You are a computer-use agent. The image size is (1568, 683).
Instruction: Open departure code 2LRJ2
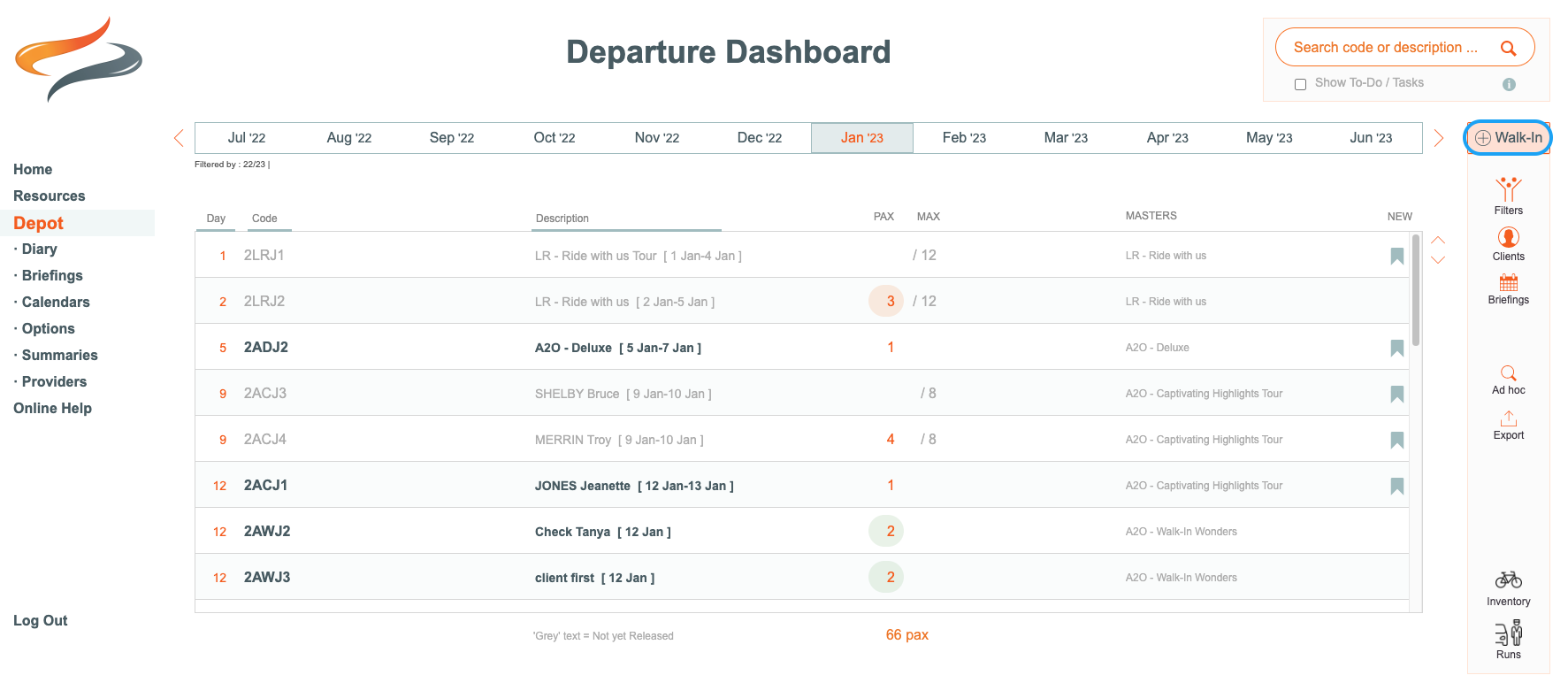(x=264, y=302)
